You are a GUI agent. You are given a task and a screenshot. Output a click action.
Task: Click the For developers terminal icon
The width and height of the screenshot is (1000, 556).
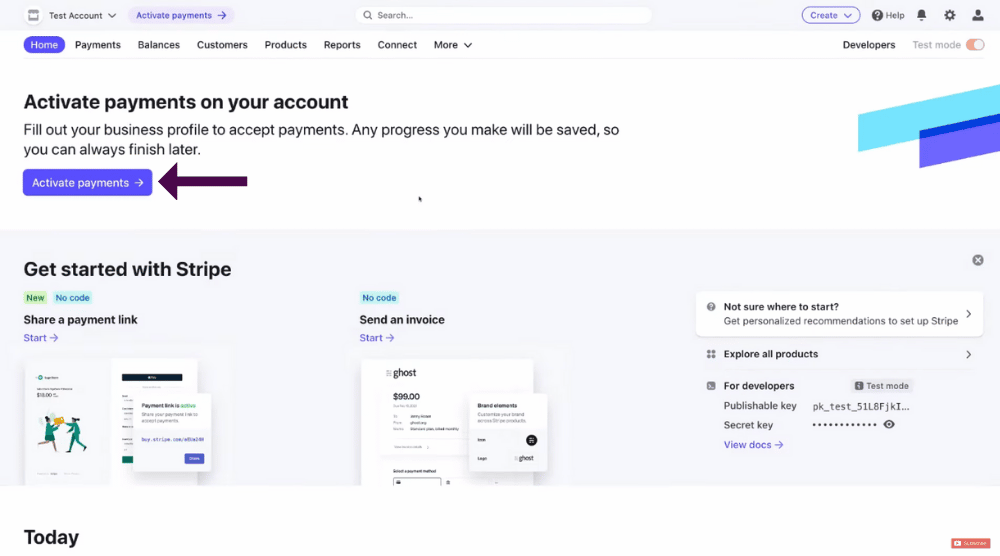[711, 386]
